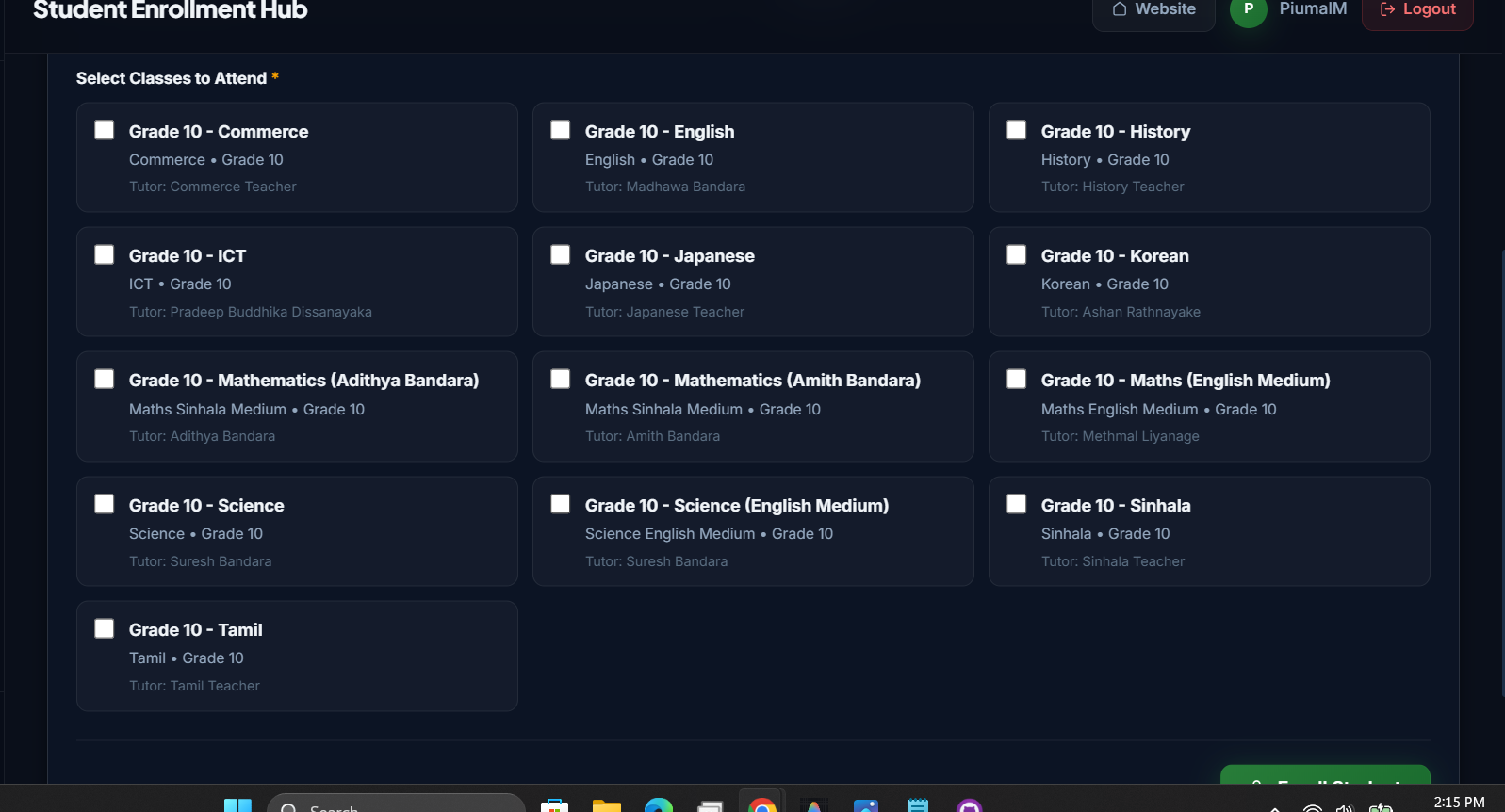Click the Logout arrow icon
Viewport: 1505px width, 812px height.
coord(1387,9)
